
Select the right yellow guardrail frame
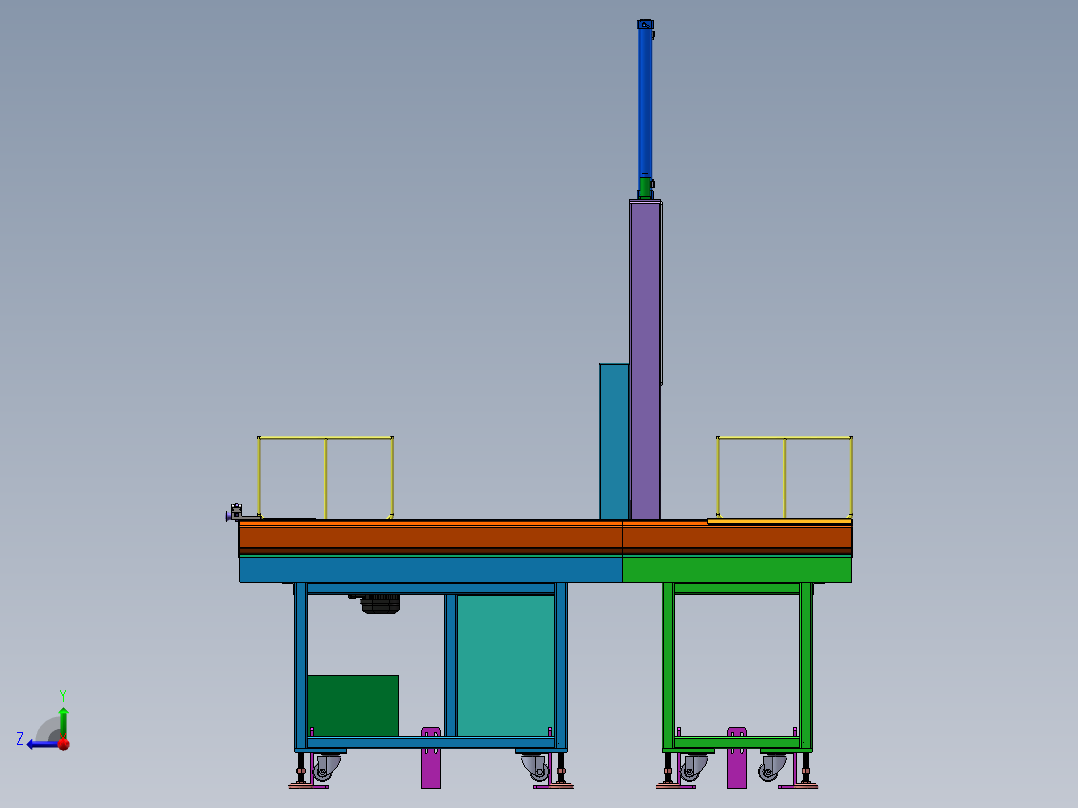click(784, 477)
